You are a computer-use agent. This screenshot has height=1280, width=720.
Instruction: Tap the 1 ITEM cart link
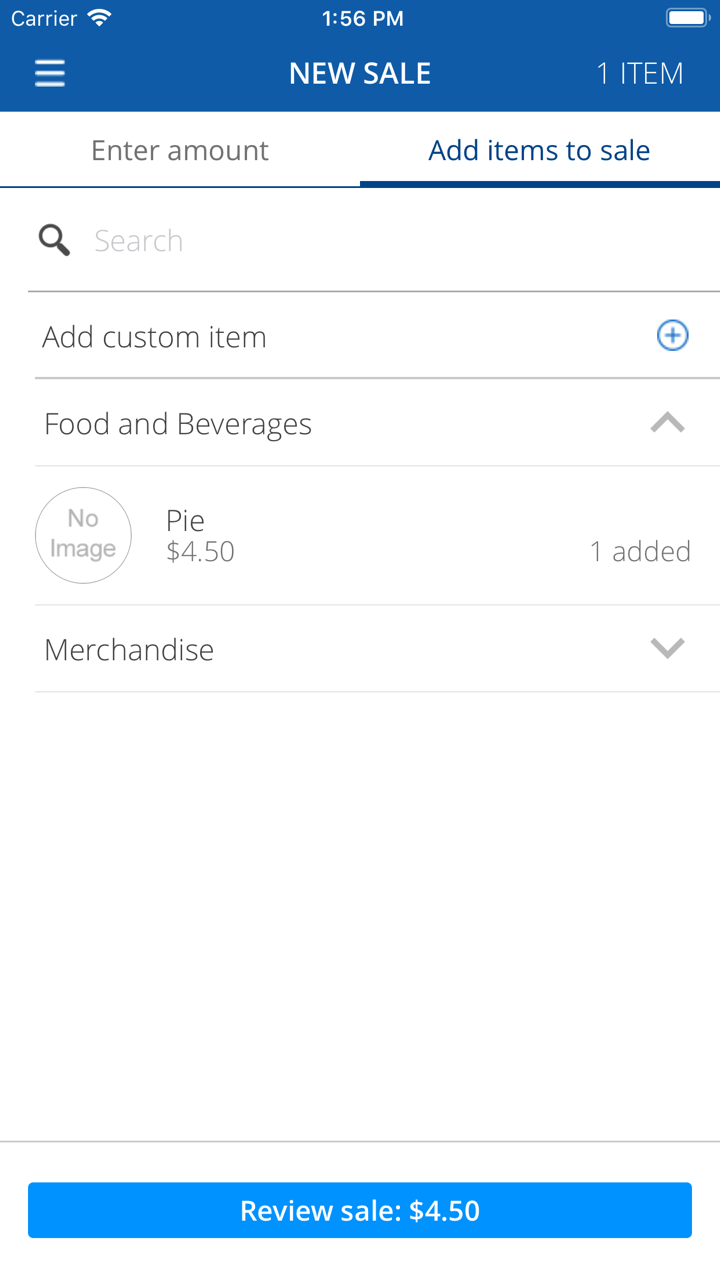pyautogui.click(x=640, y=73)
